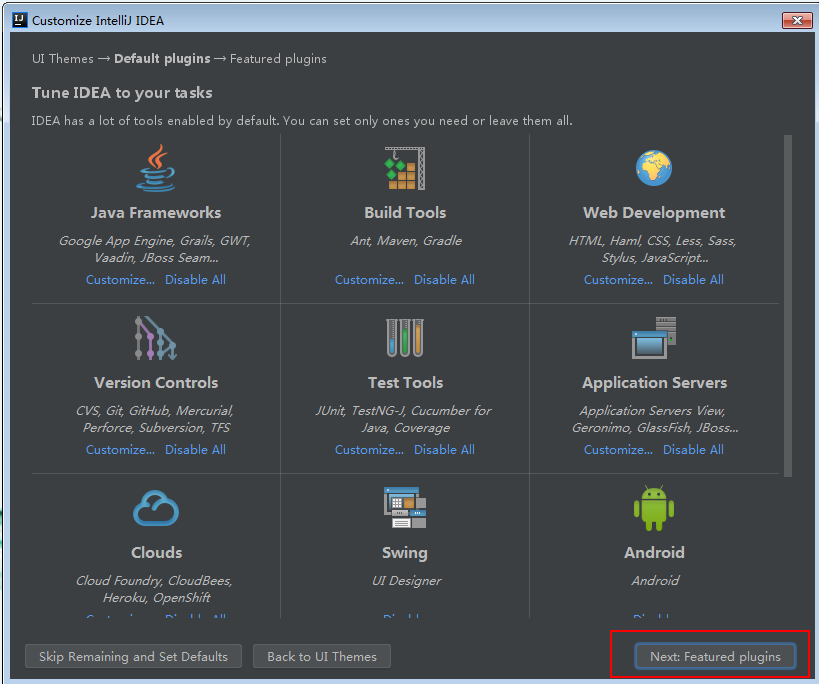Click the 'Clouds' heading text

tap(157, 552)
